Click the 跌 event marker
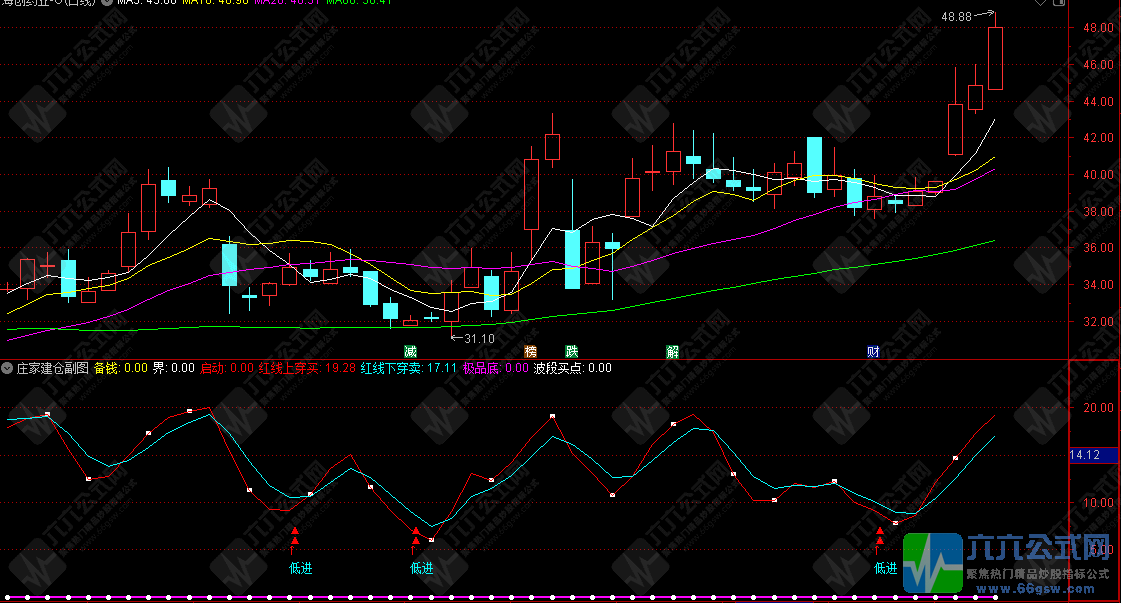This screenshot has width=1121, height=603. pyautogui.click(x=571, y=352)
